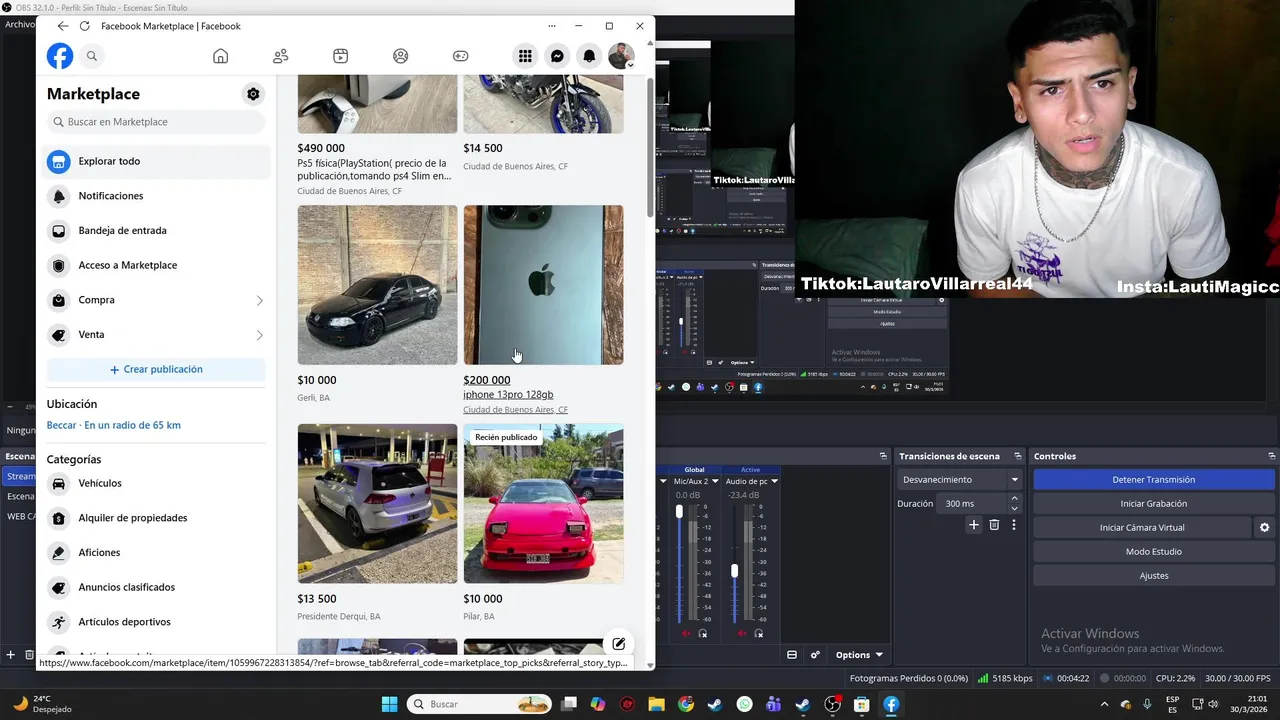Click the Buscar en Marketplace search field

point(156,122)
